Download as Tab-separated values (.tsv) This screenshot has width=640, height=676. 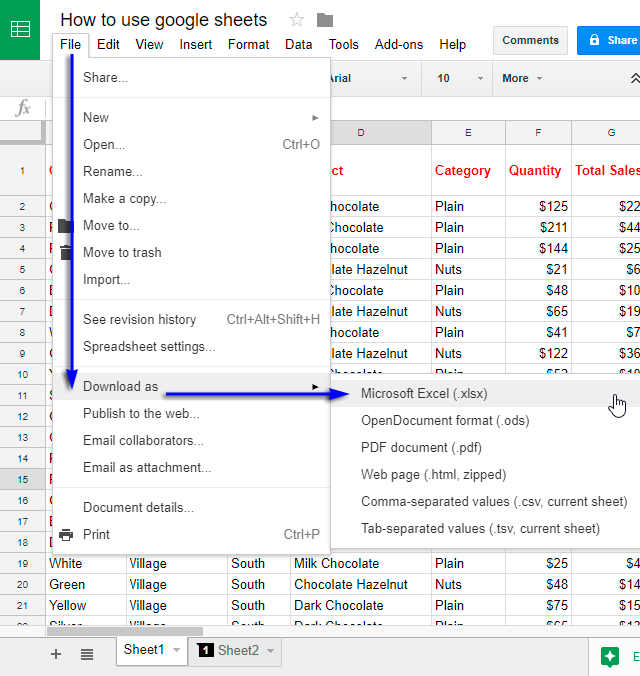[x=485, y=529]
